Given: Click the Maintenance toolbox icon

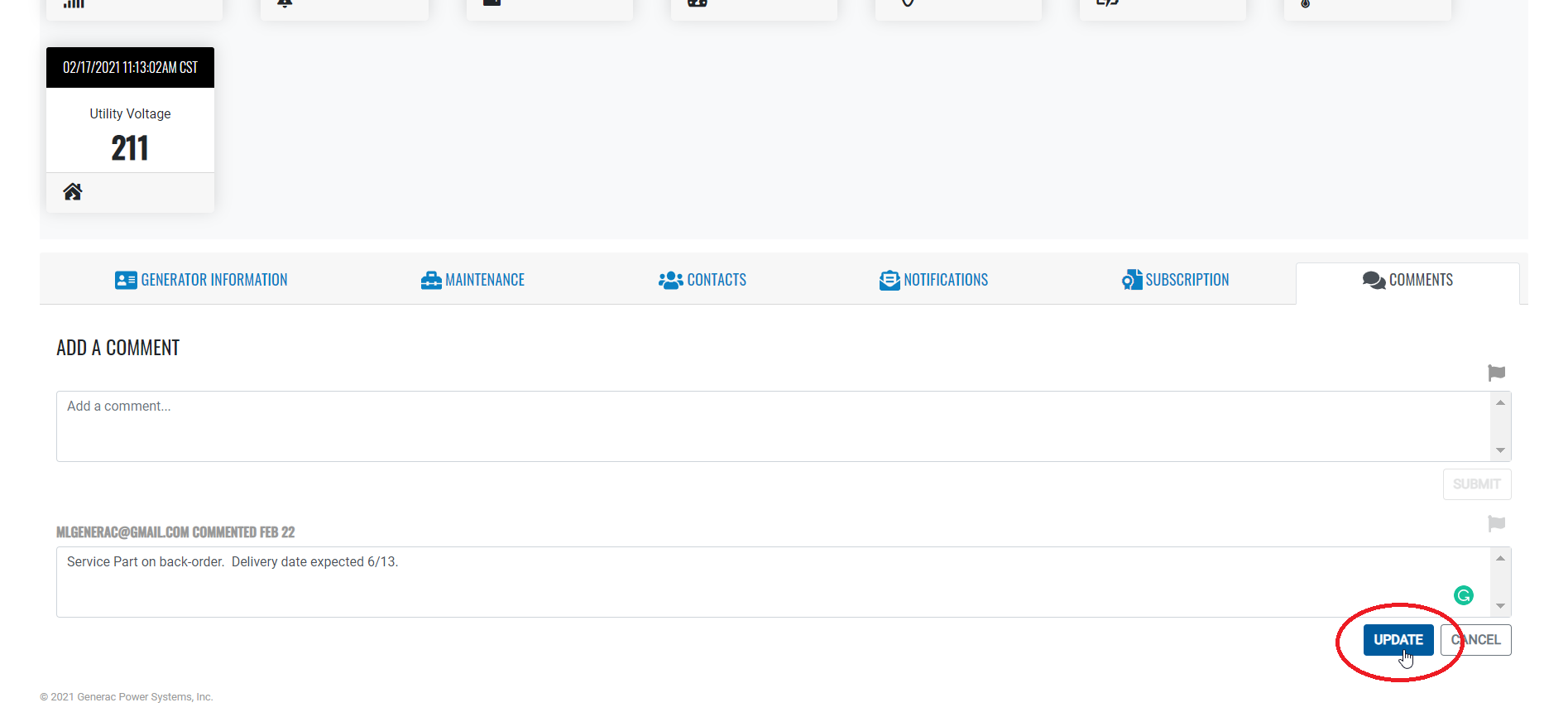Looking at the screenshot, I should tap(431, 281).
